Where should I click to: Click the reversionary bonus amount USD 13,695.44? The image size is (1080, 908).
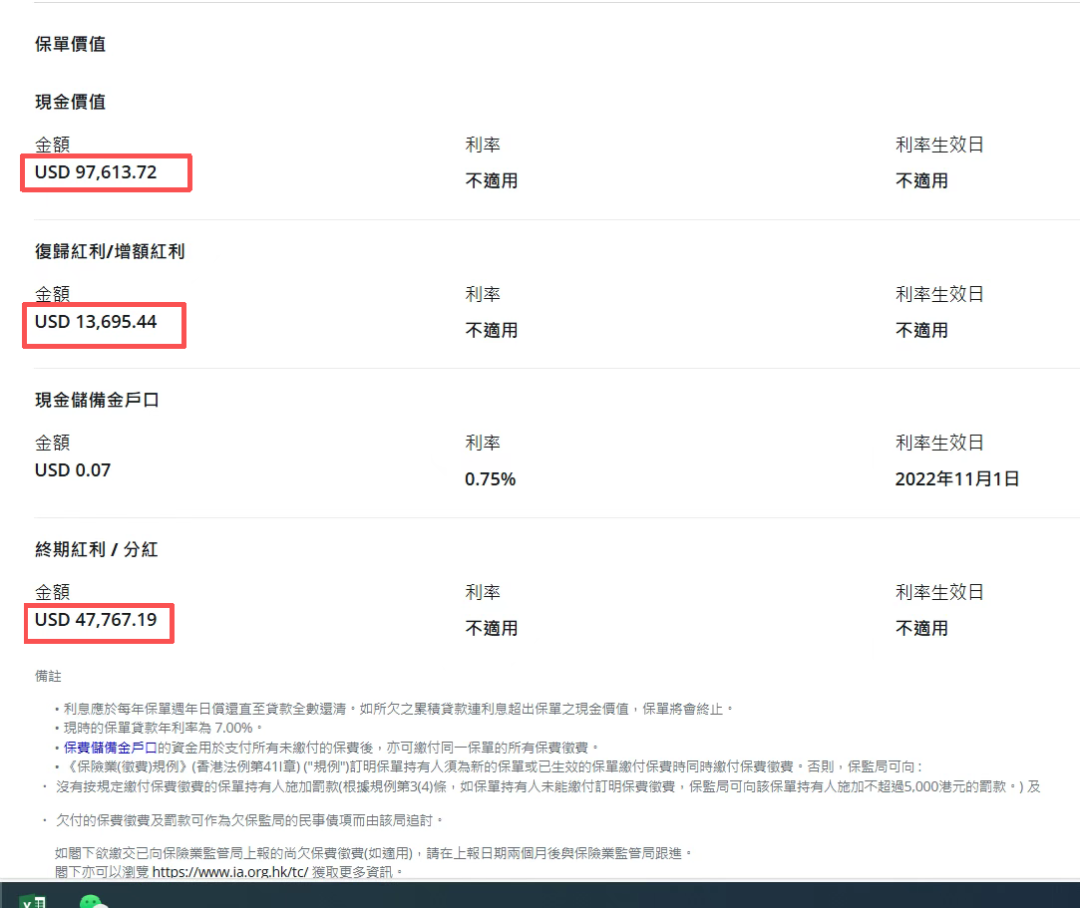tap(96, 322)
